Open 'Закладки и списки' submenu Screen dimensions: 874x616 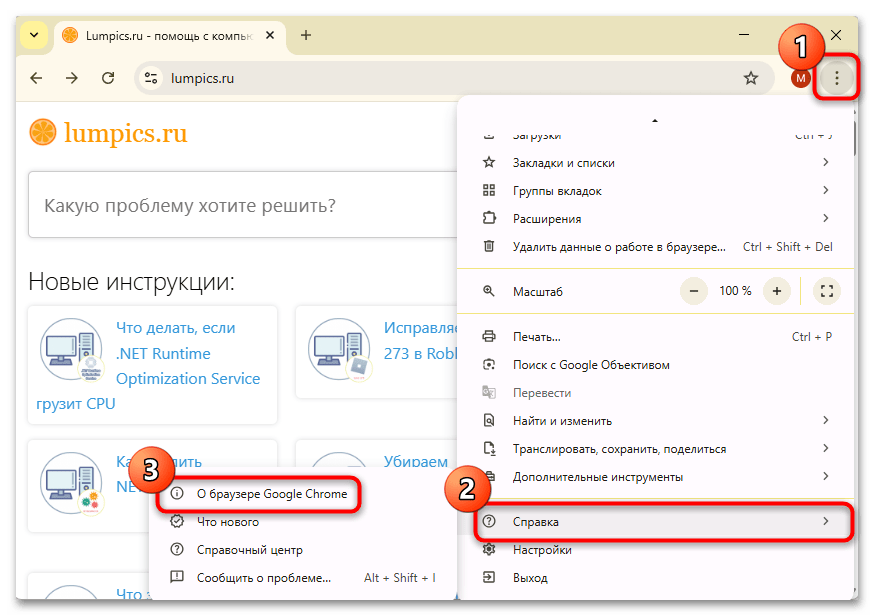coord(656,163)
